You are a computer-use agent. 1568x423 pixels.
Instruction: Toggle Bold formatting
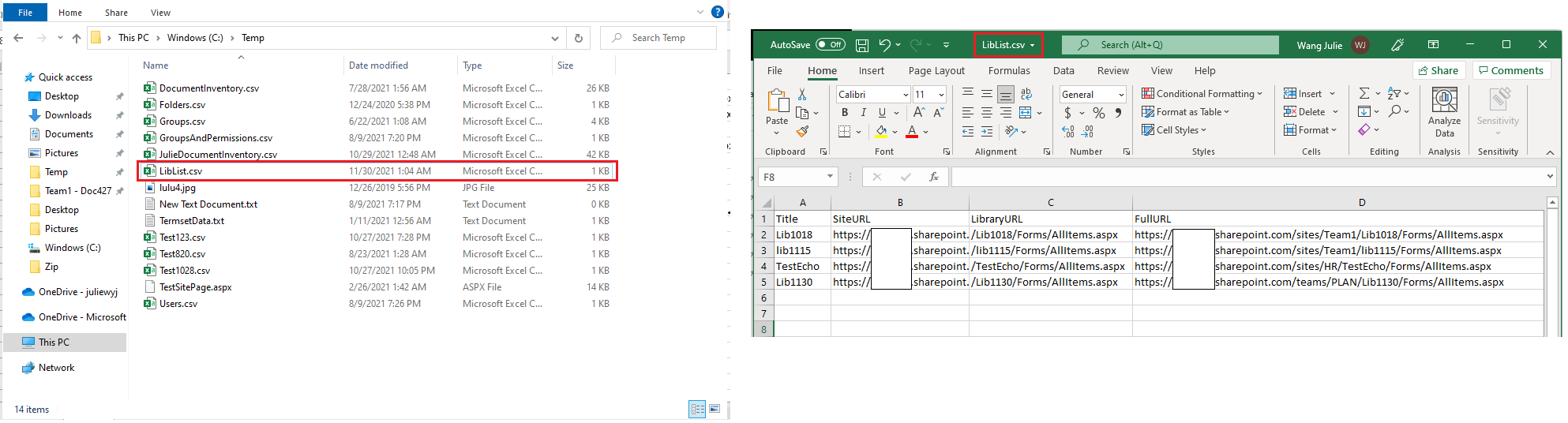pos(845,113)
